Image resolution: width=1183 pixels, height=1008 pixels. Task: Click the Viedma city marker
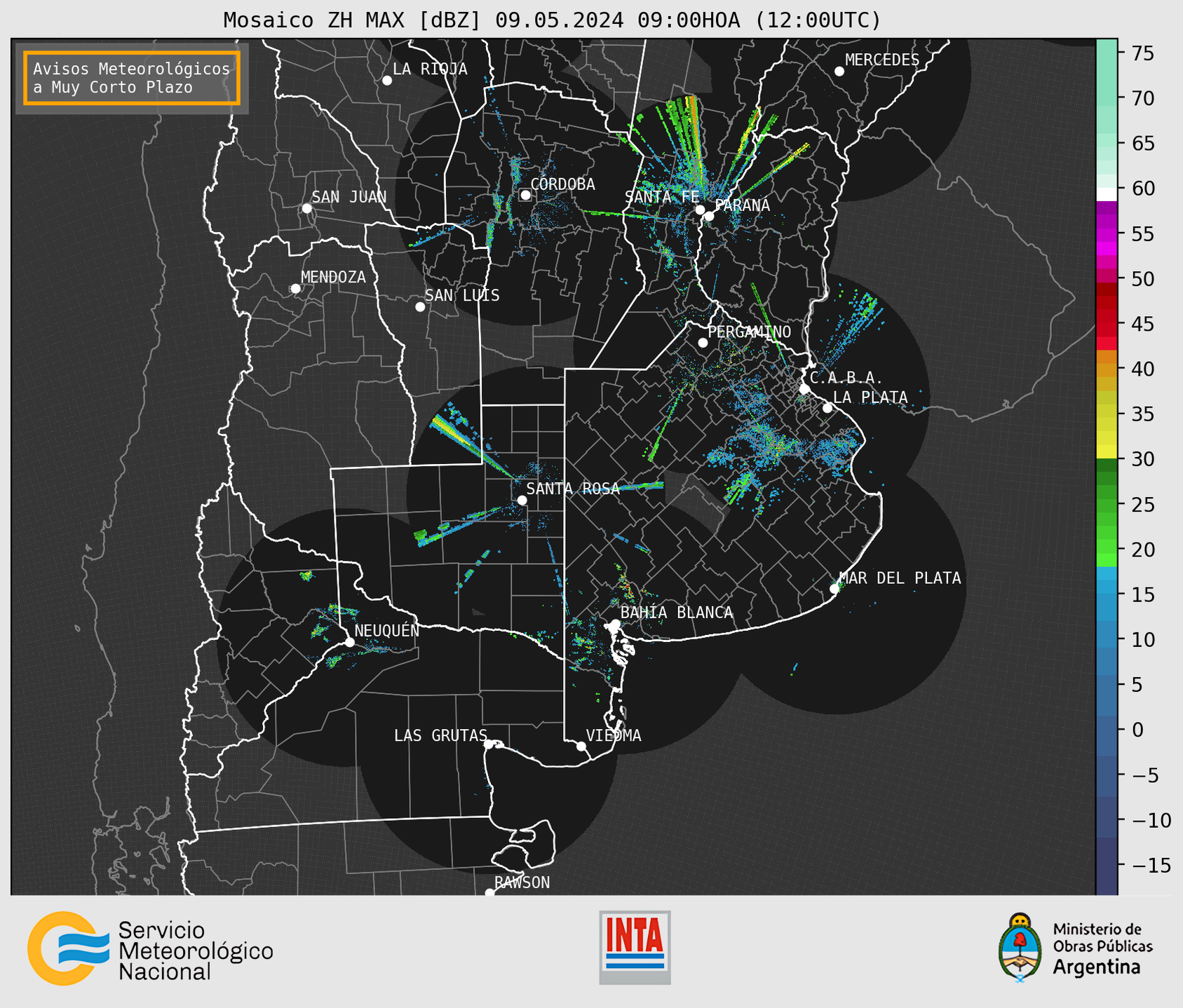pos(581,747)
